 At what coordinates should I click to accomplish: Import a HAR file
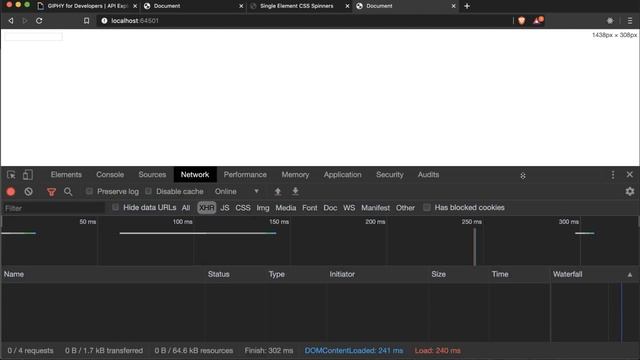tap(278, 191)
